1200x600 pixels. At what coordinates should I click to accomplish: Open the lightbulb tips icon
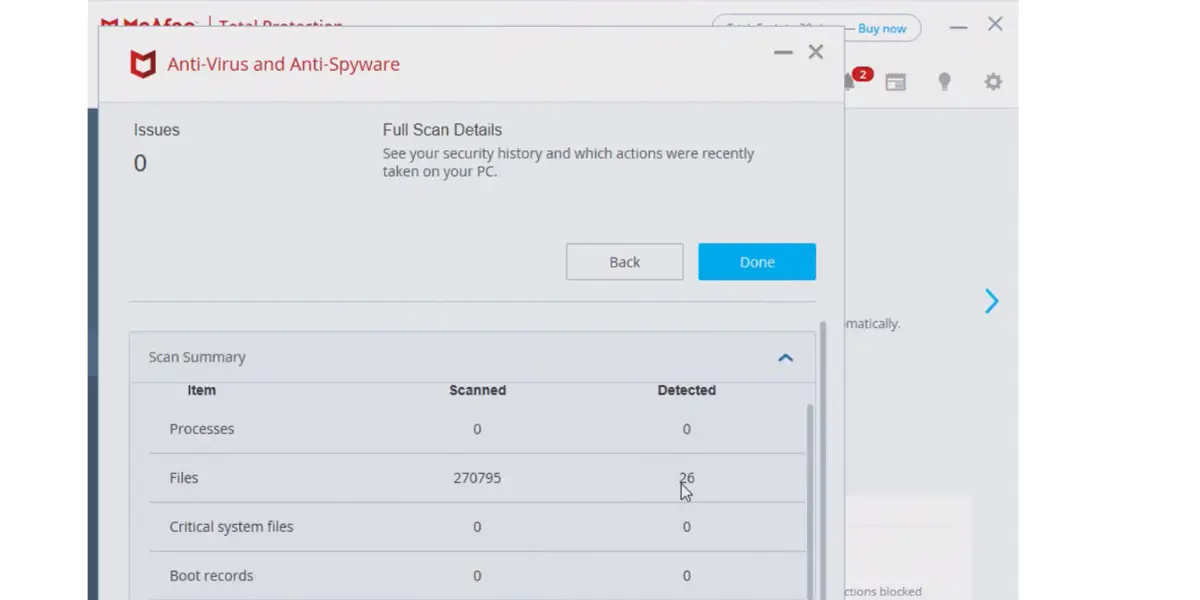944,82
